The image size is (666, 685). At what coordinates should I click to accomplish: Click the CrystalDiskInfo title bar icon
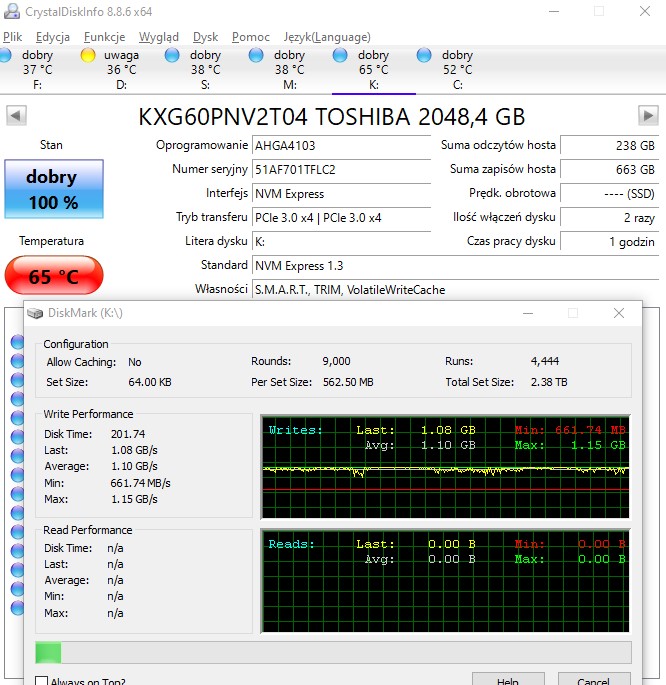(12, 11)
